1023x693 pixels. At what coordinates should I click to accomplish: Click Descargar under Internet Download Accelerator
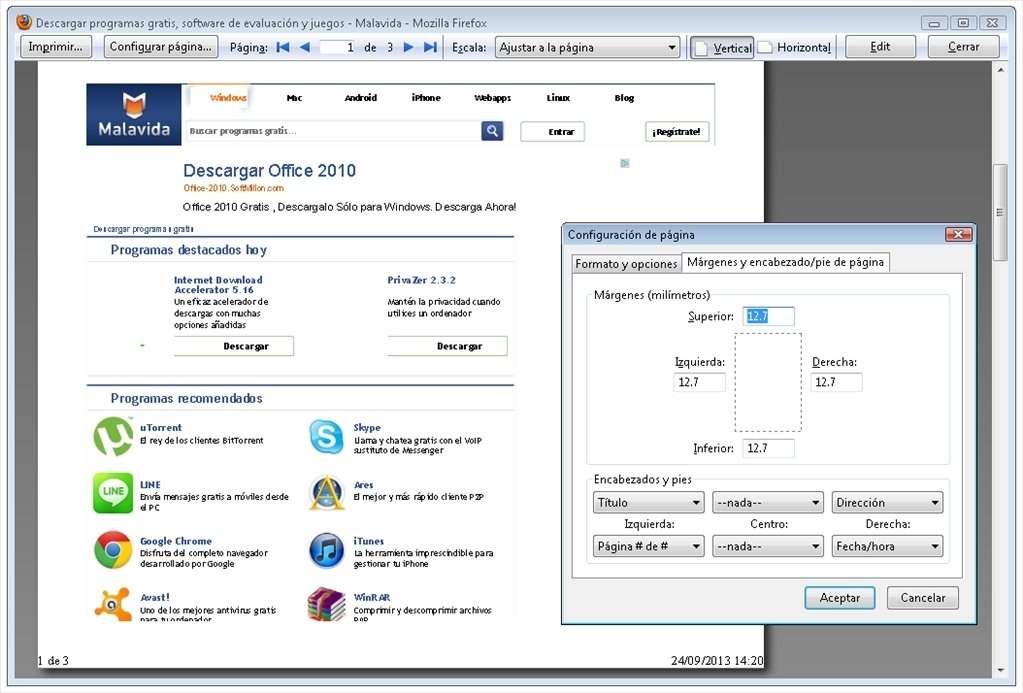point(234,346)
